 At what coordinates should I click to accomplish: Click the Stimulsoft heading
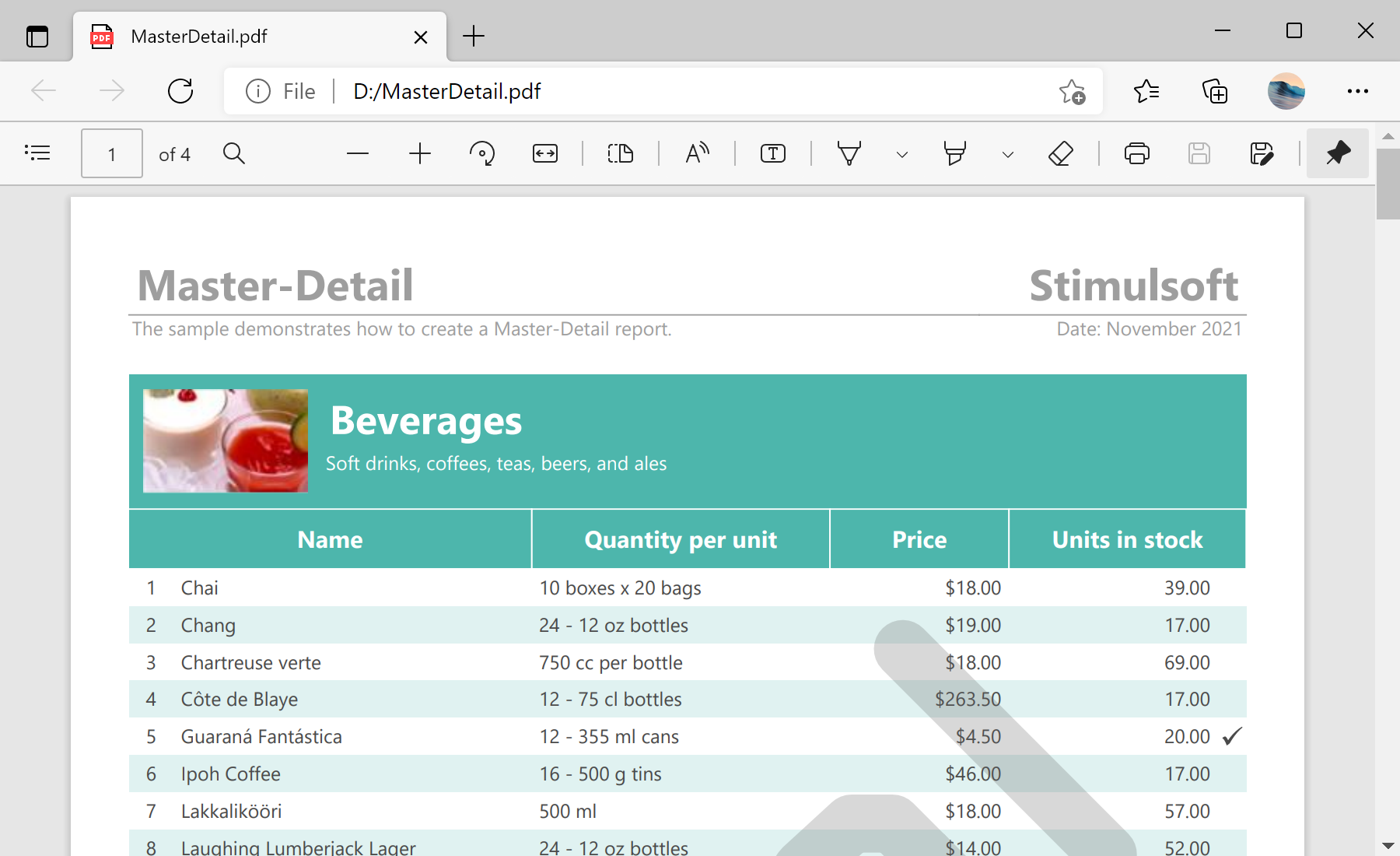(x=1133, y=285)
